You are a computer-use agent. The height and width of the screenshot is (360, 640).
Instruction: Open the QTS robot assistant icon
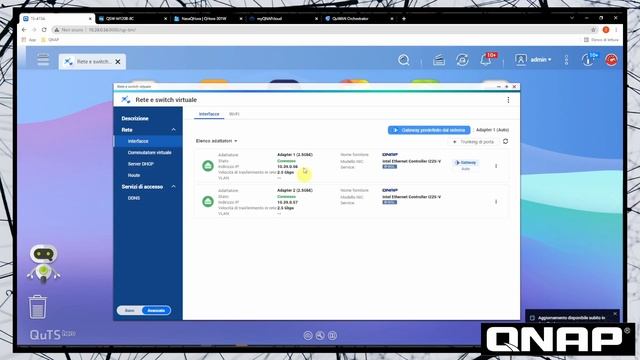click(x=44, y=264)
